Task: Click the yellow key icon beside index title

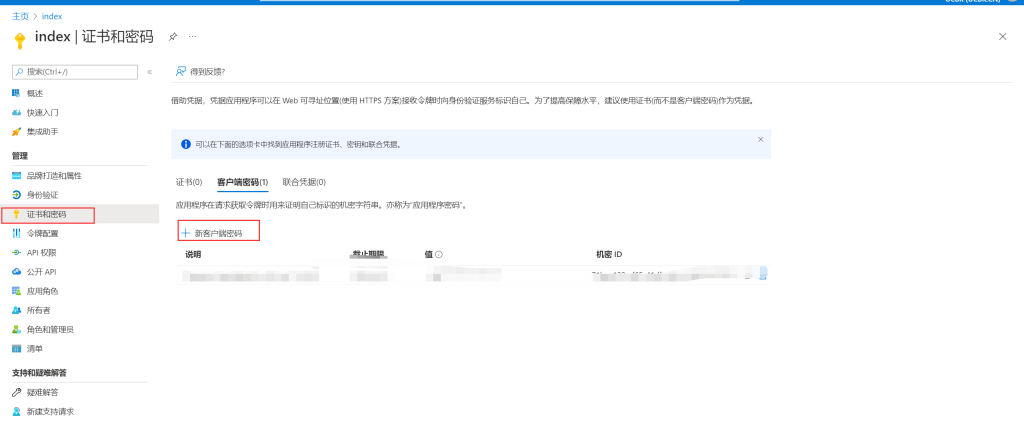Action: 19,40
